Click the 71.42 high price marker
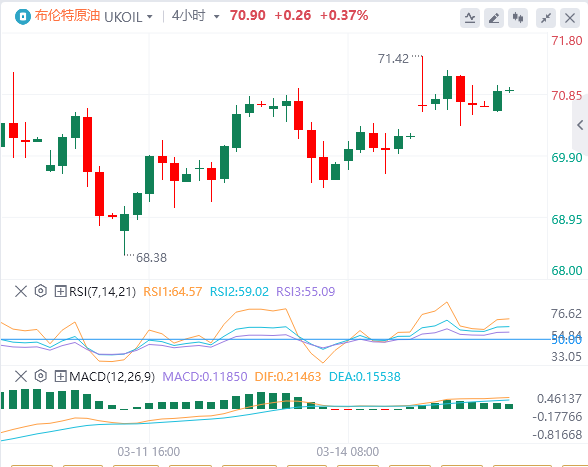 pyautogui.click(x=393, y=59)
